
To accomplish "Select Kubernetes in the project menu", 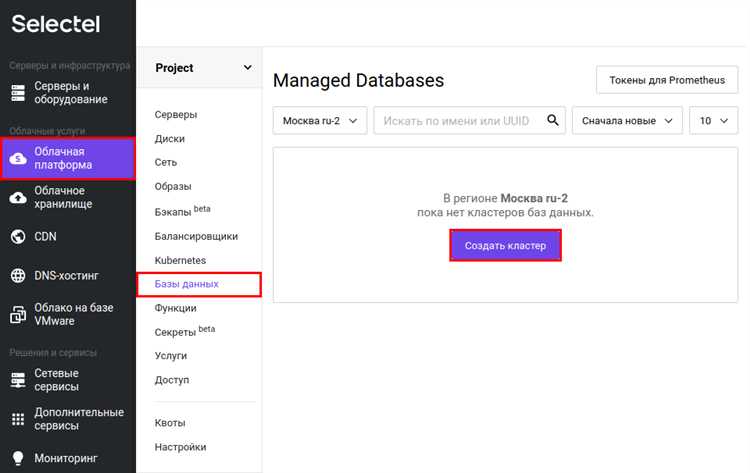I will coord(181,260).
